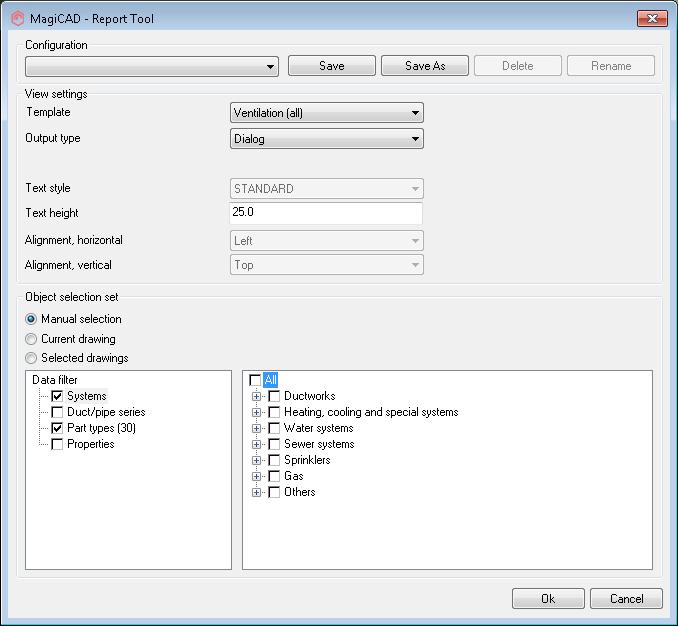Click the Save As button
678x626 pixels.
[425, 66]
